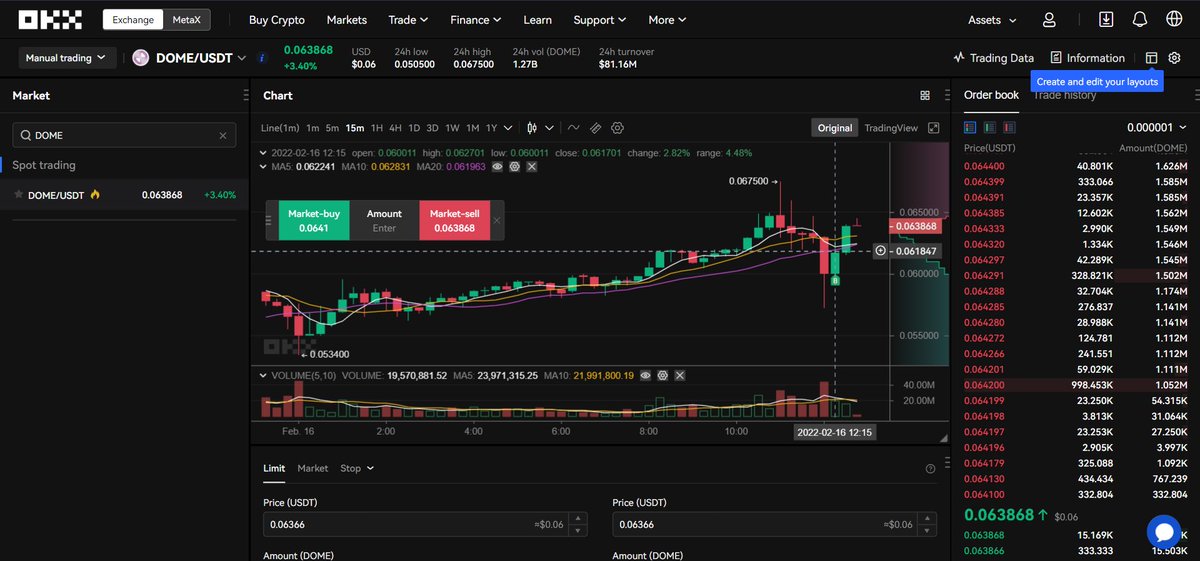Show bids-only order book view
Screen dimensions: 1200x561
coord(990,128)
